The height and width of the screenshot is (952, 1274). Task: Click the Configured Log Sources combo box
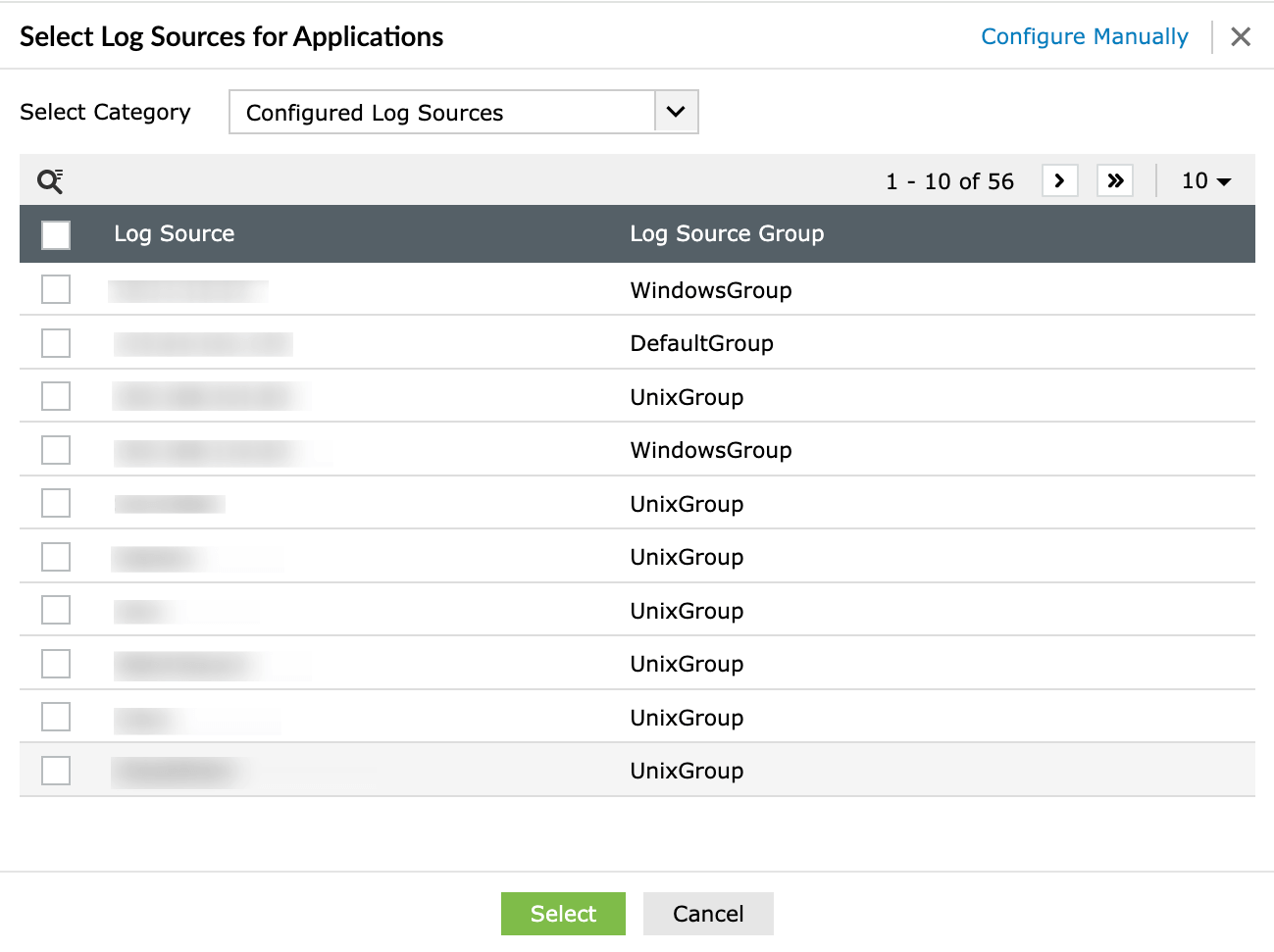pos(442,113)
